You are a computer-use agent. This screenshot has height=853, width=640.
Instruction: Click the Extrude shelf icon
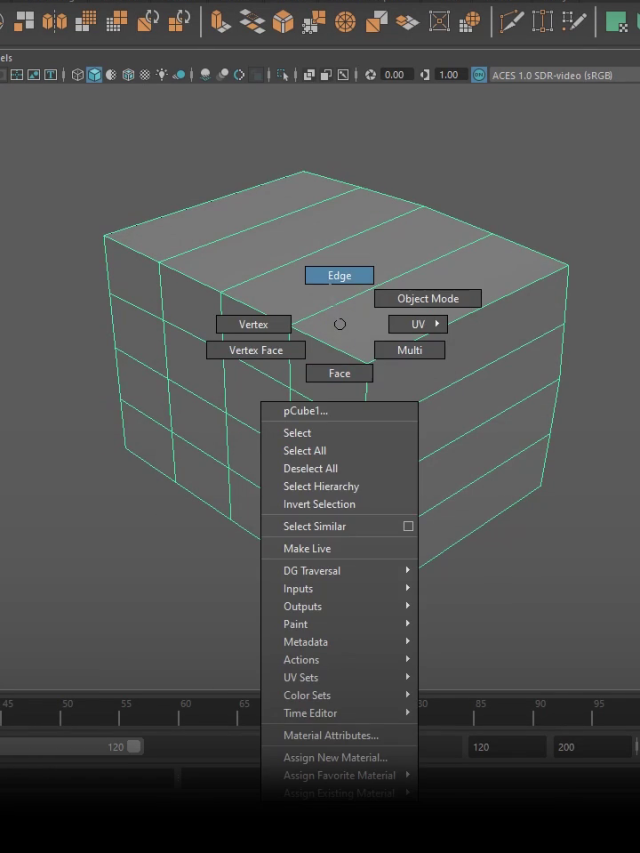[221, 20]
